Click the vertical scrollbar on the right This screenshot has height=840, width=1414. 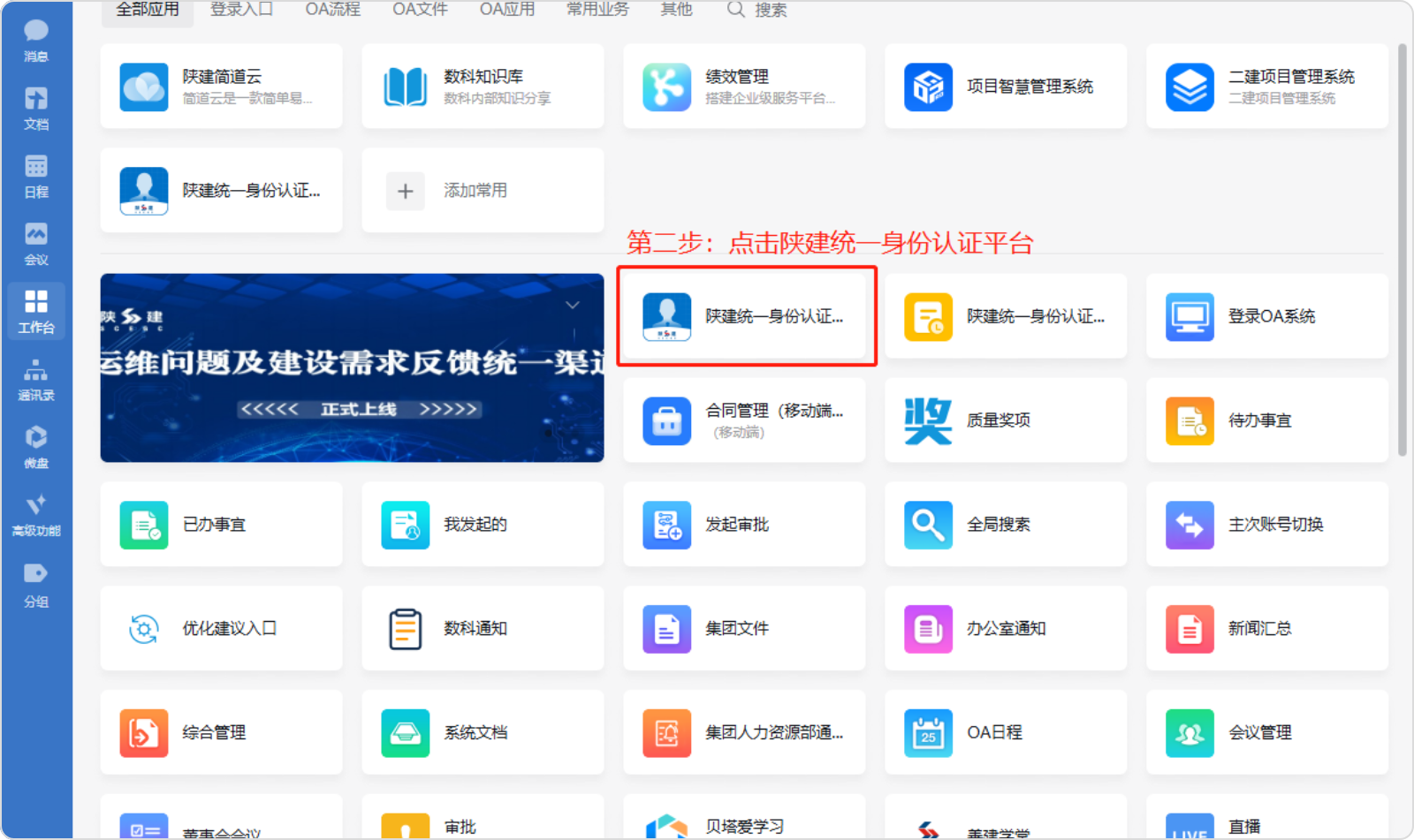coord(1402,247)
